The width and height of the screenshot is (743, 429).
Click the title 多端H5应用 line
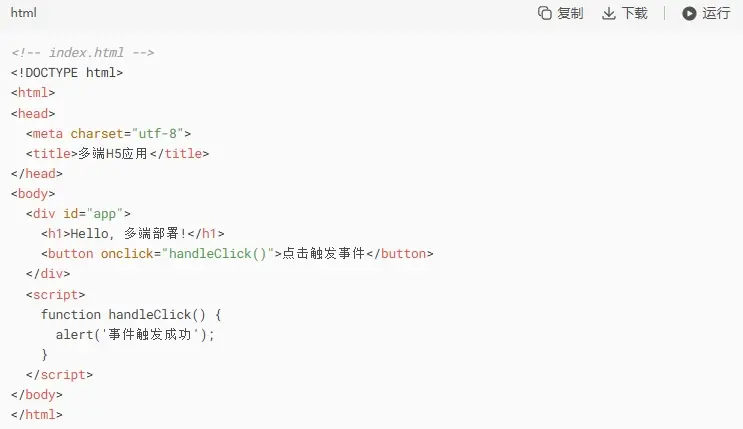click(118, 153)
